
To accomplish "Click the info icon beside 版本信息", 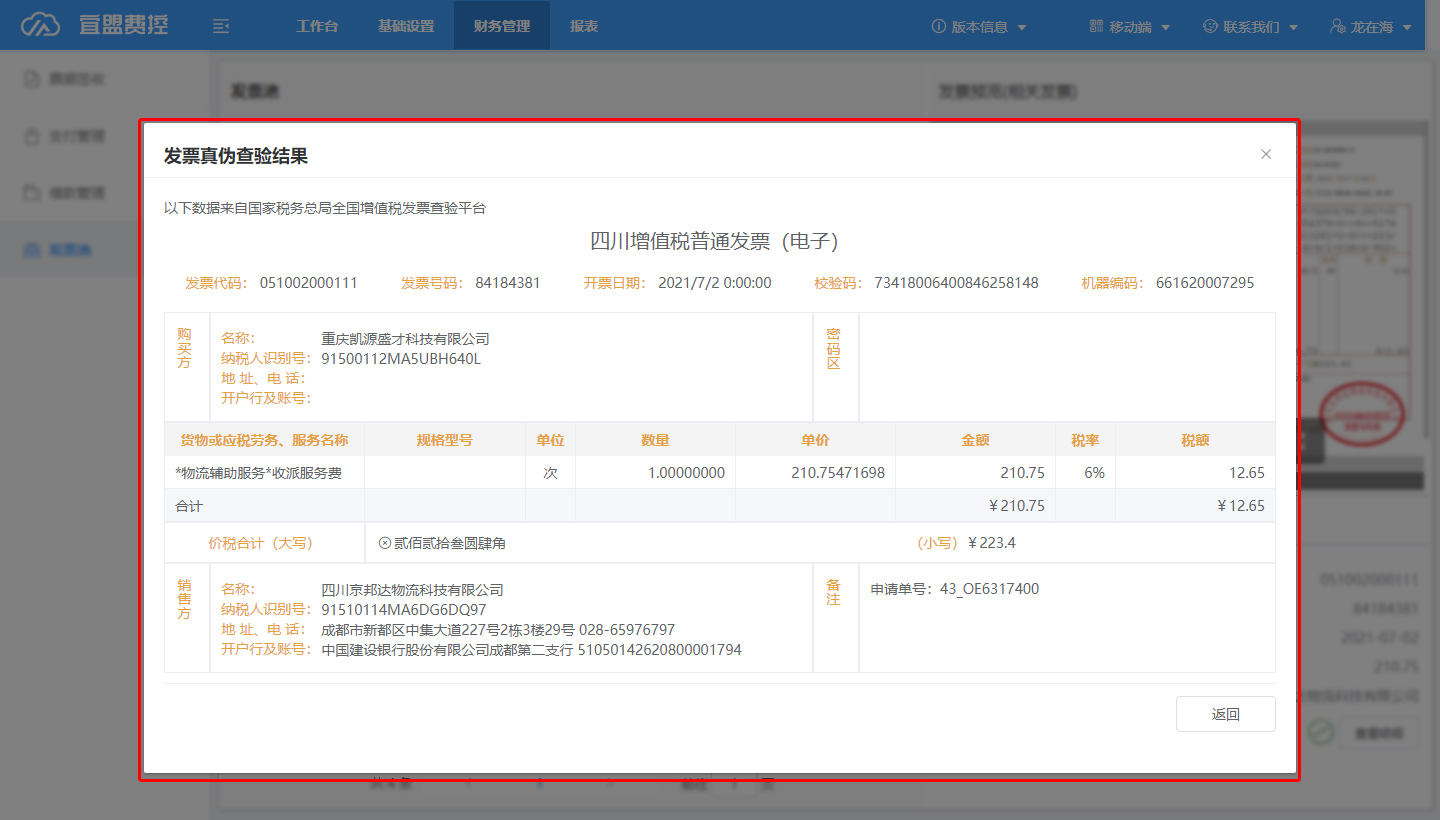I will tap(938, 26).
